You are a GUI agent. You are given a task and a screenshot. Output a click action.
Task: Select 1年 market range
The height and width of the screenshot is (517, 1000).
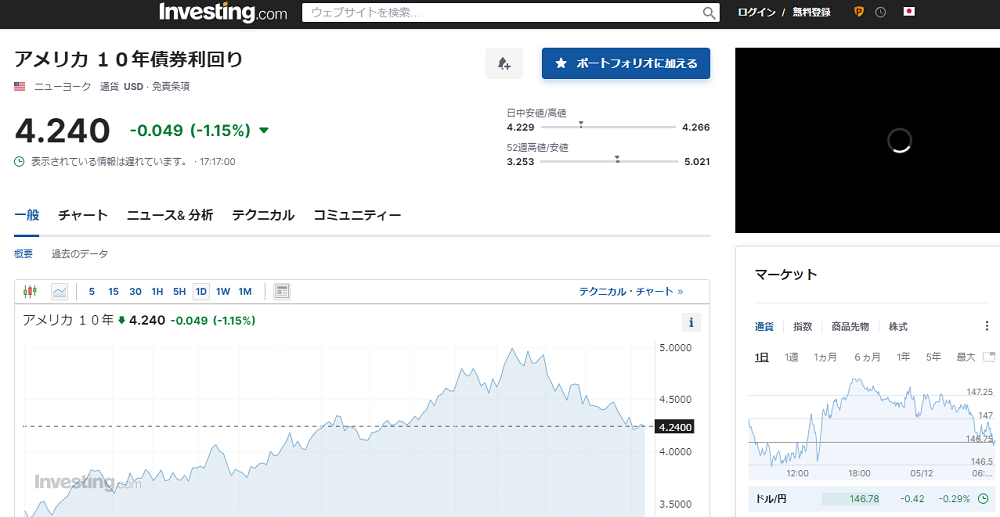point(903,357)
